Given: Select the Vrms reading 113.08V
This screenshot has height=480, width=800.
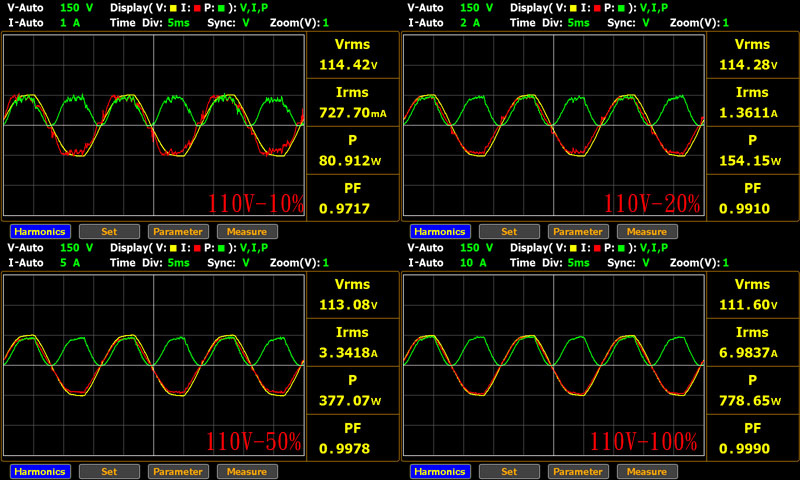Looking at the screenshot, I should click(x=348, y=305).
